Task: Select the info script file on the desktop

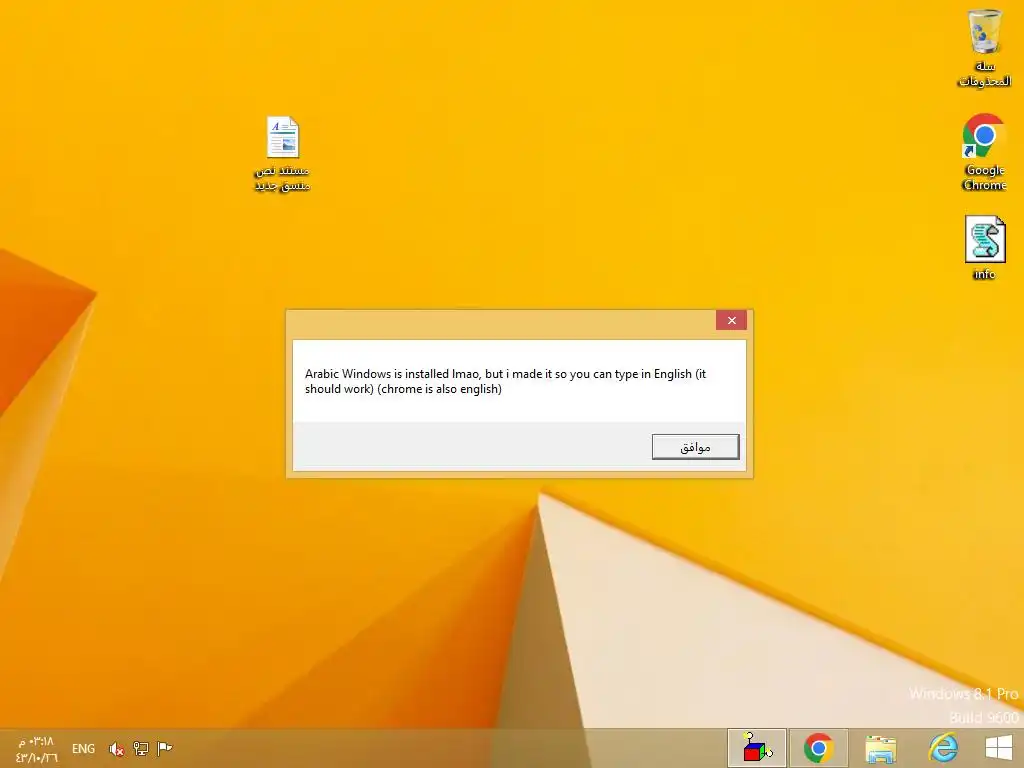Action: click(985, 248)
